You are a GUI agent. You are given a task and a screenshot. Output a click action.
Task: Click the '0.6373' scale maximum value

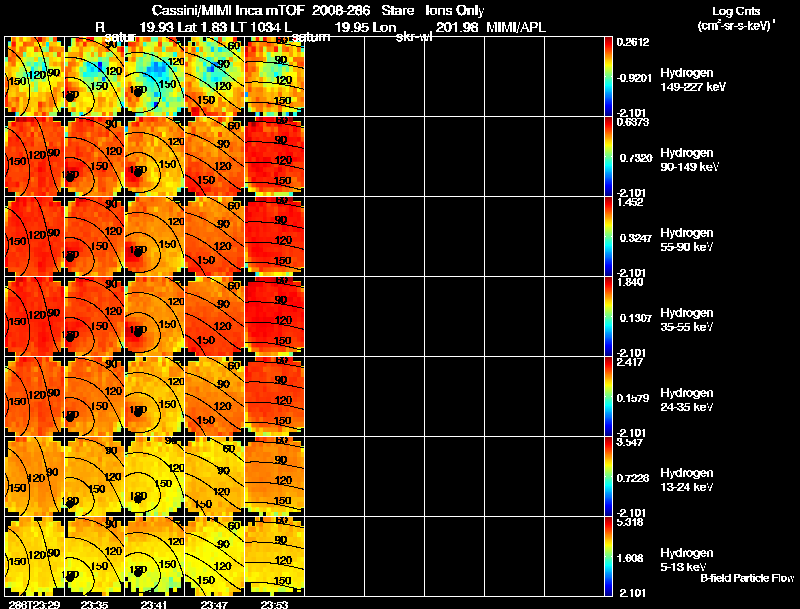pyautogui.click(x=633, y=122)
